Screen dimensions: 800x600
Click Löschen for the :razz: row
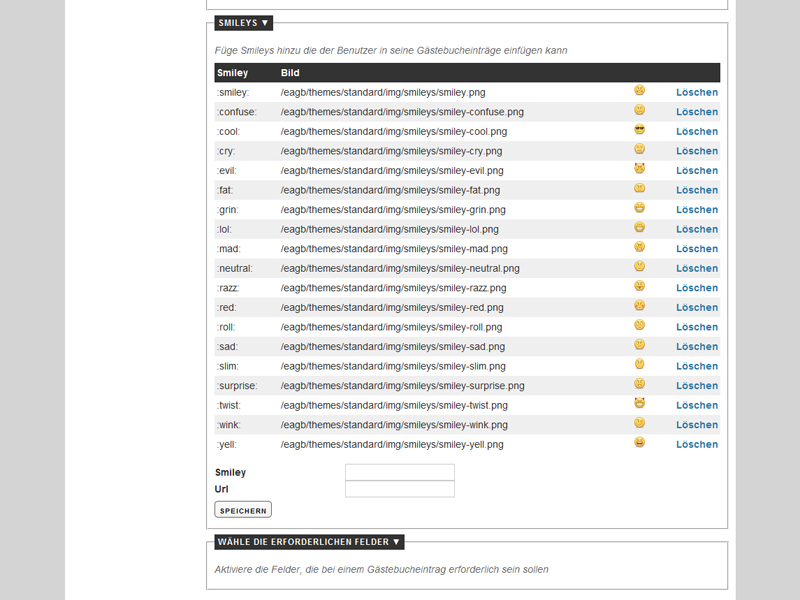point(697,288)
